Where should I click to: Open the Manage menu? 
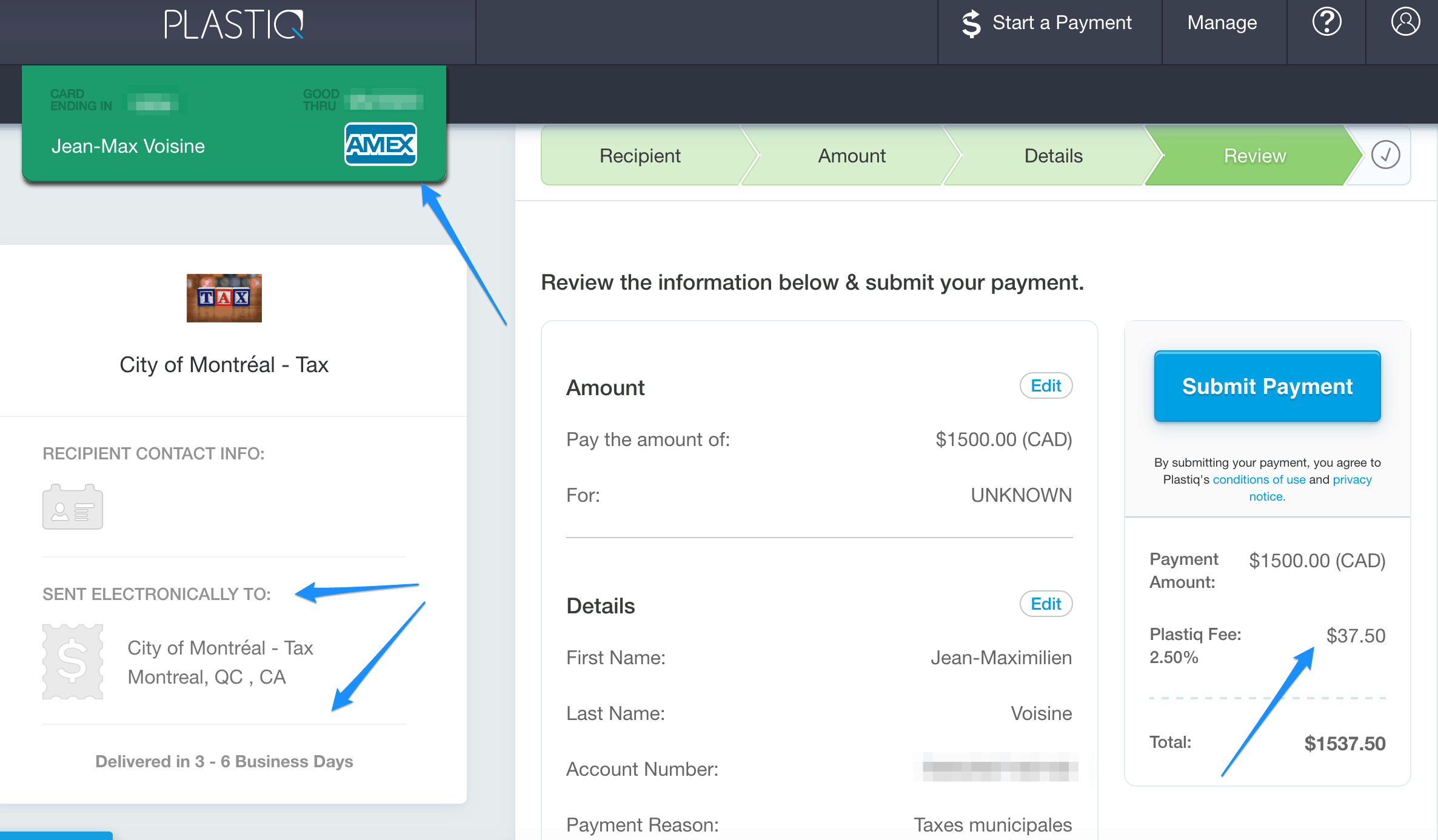pyautogui.click(x=1222, y=22)
